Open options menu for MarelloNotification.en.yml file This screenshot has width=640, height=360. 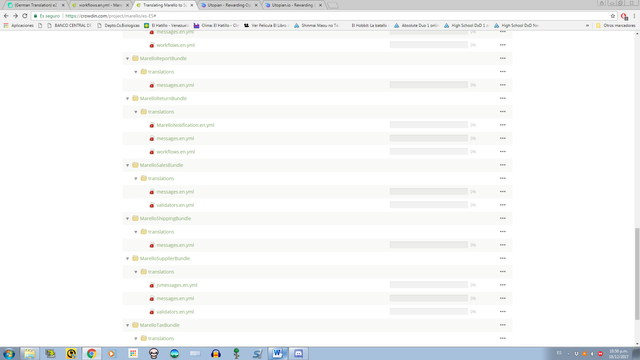[502, 125]
